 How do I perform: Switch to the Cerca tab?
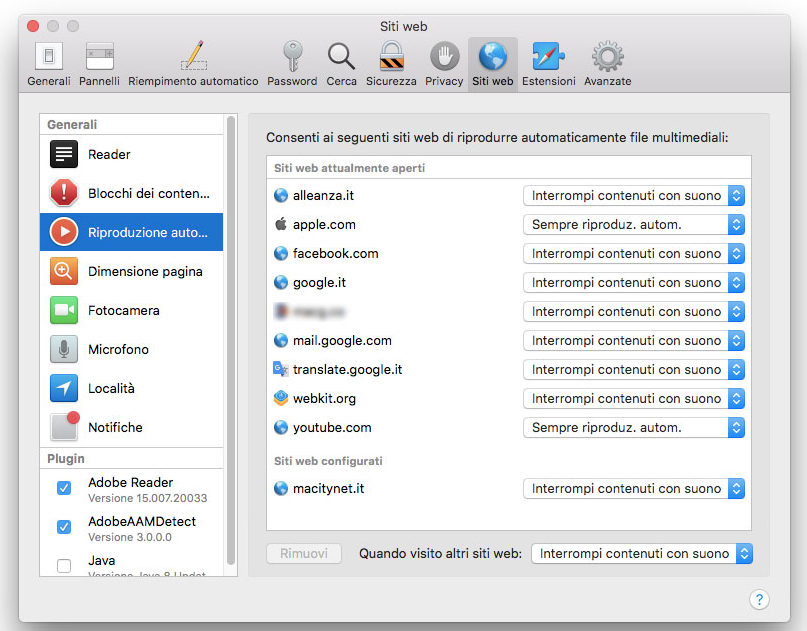click(341, 63)
